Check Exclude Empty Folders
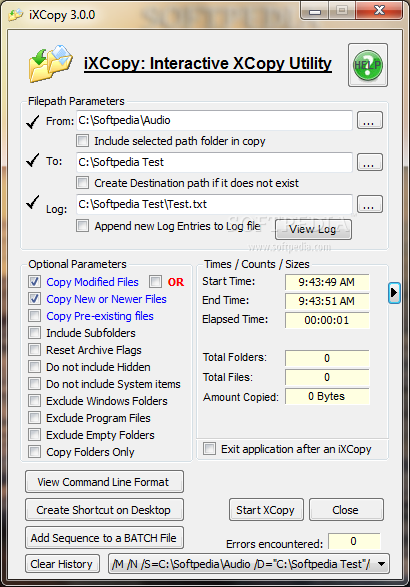 [34, 435]
